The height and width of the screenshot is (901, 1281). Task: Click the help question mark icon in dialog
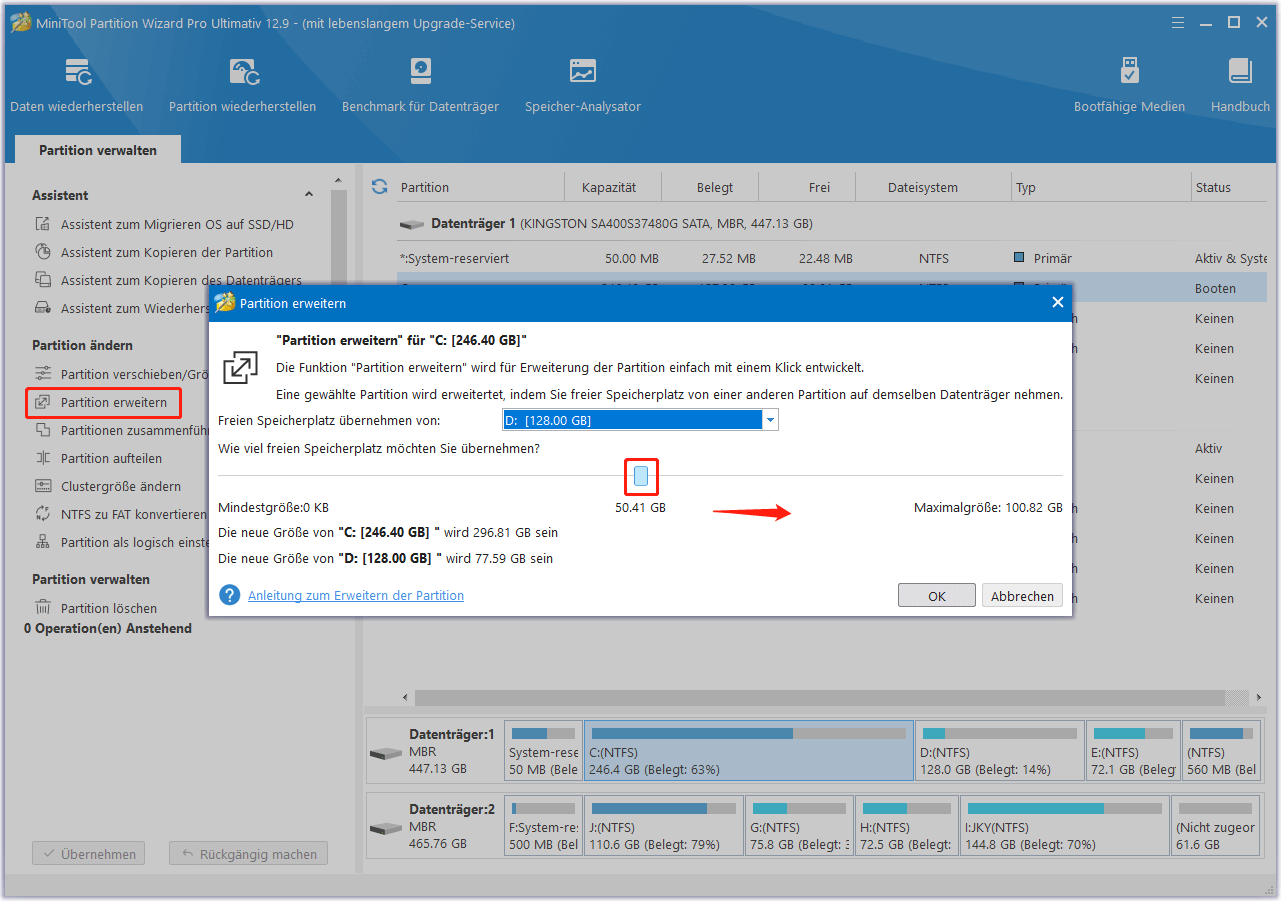click(x=230, y=595)
